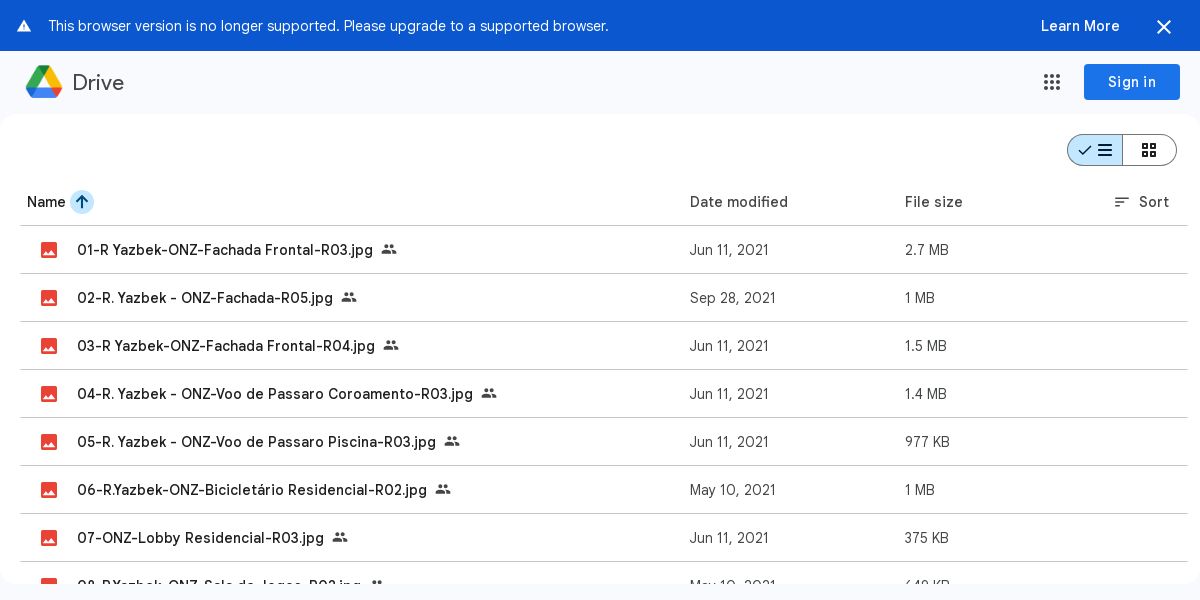Click image icon for Voo de Passaro Piscina-R03.jpg
Image resolution: width=1200 pixels, height=600 pixels.
pyautogui.click(x=49, y=442)
